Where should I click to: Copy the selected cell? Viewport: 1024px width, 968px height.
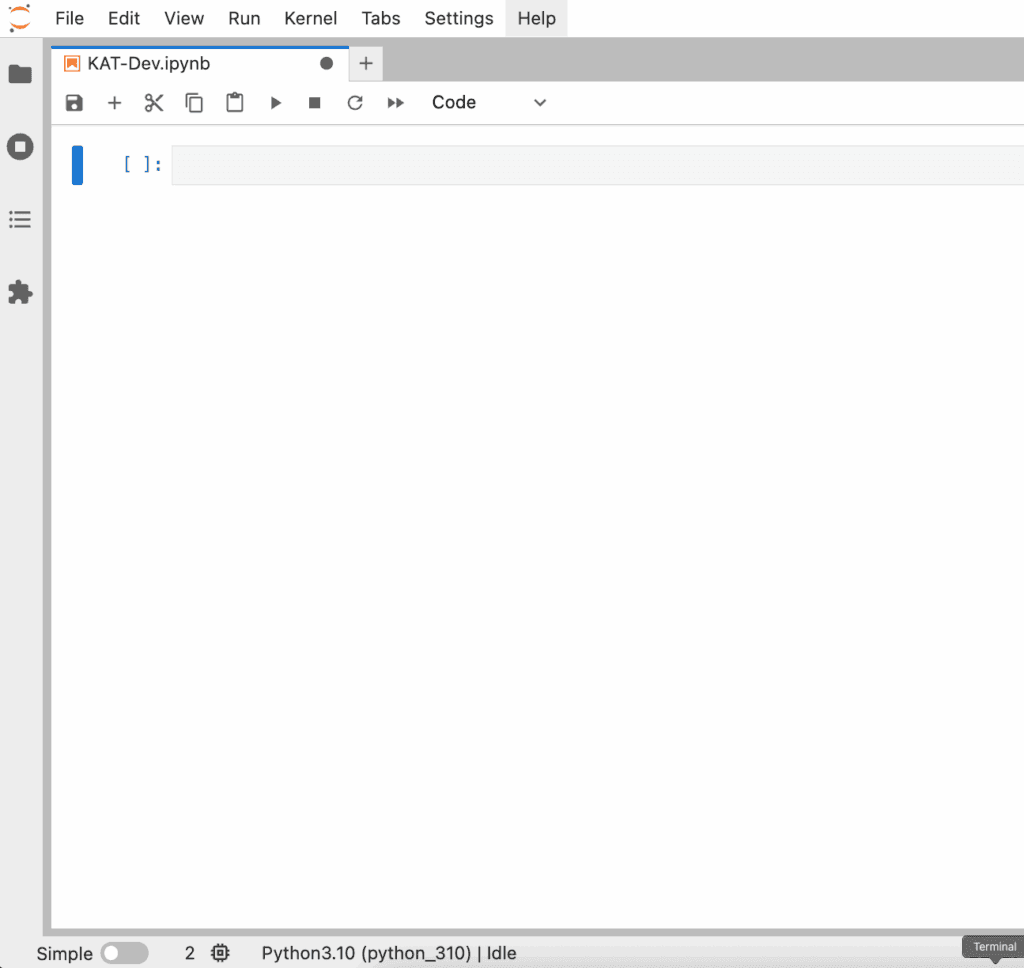pyautogui.click(x=194, y=103)
